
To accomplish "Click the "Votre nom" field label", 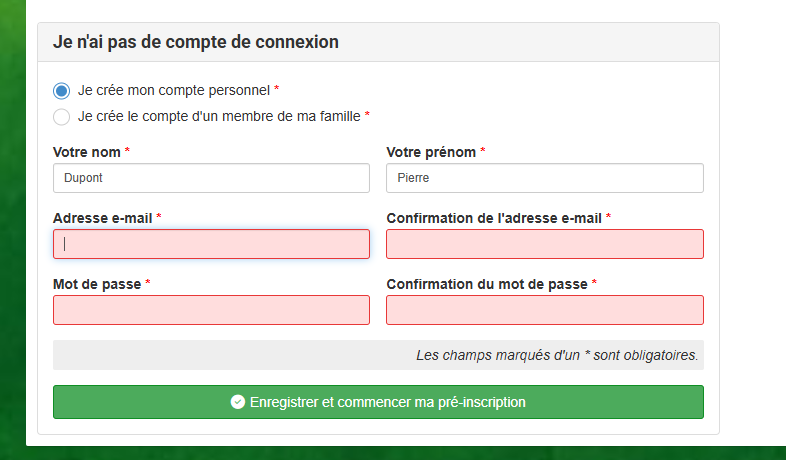I will tap(87, 152).
